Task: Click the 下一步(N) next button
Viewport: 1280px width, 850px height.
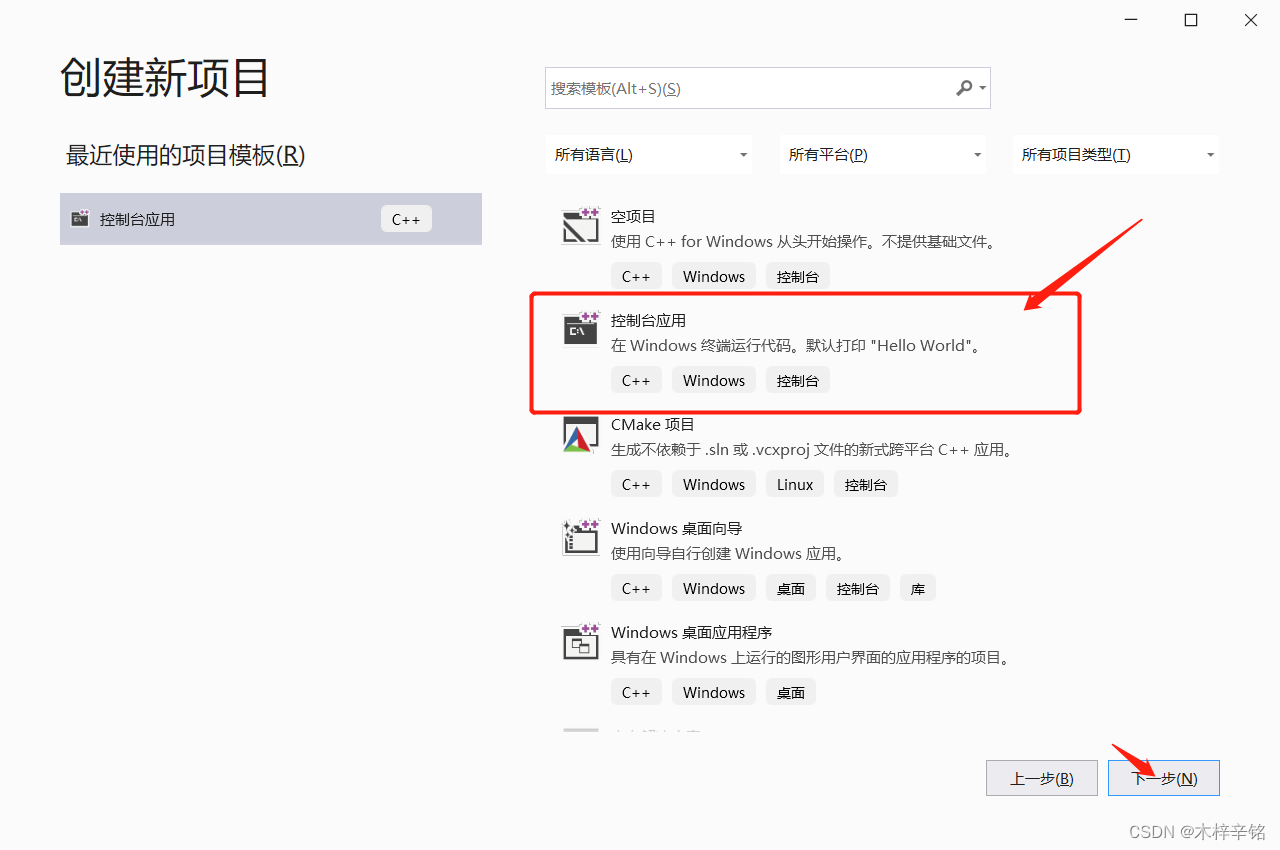Action: pyautogui.click(x=1164, y=778)
